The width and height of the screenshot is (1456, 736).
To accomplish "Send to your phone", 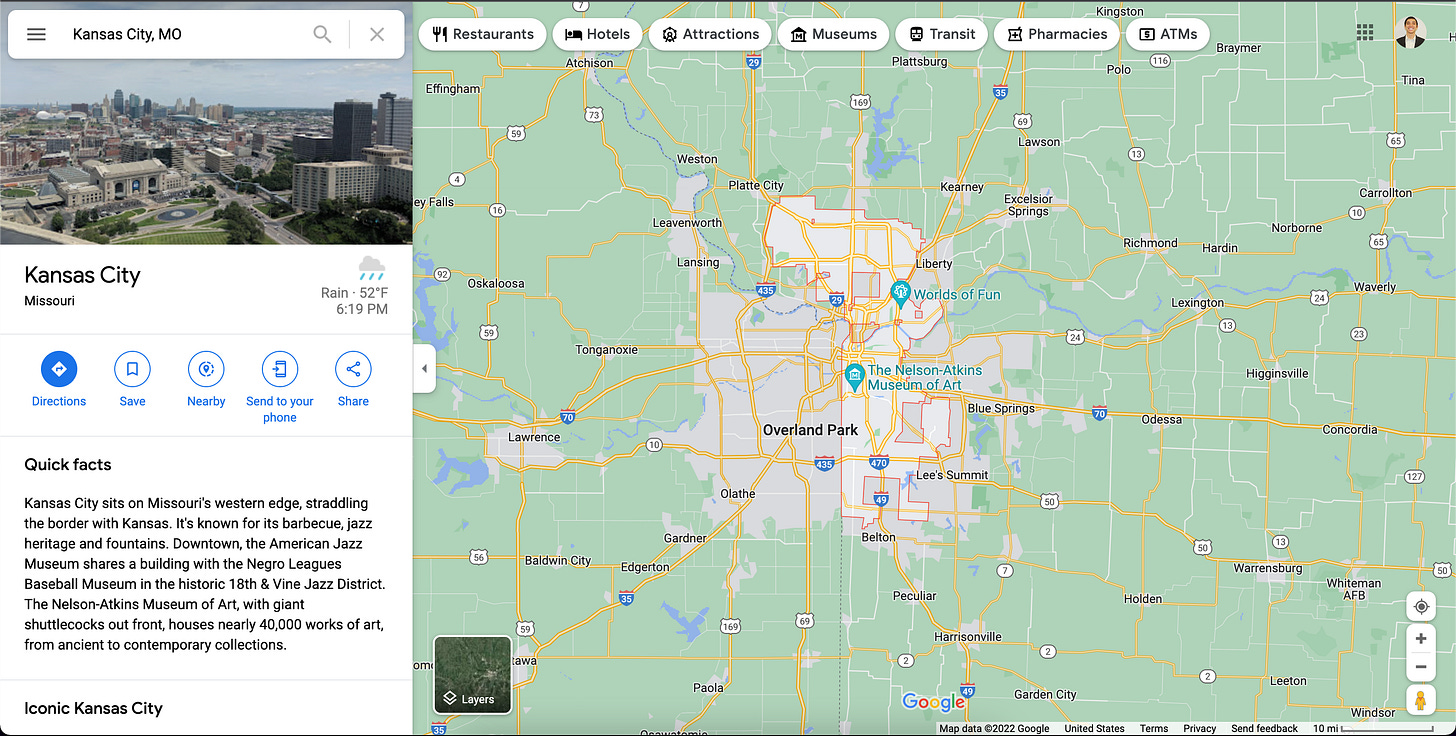I will click(280, 387).
